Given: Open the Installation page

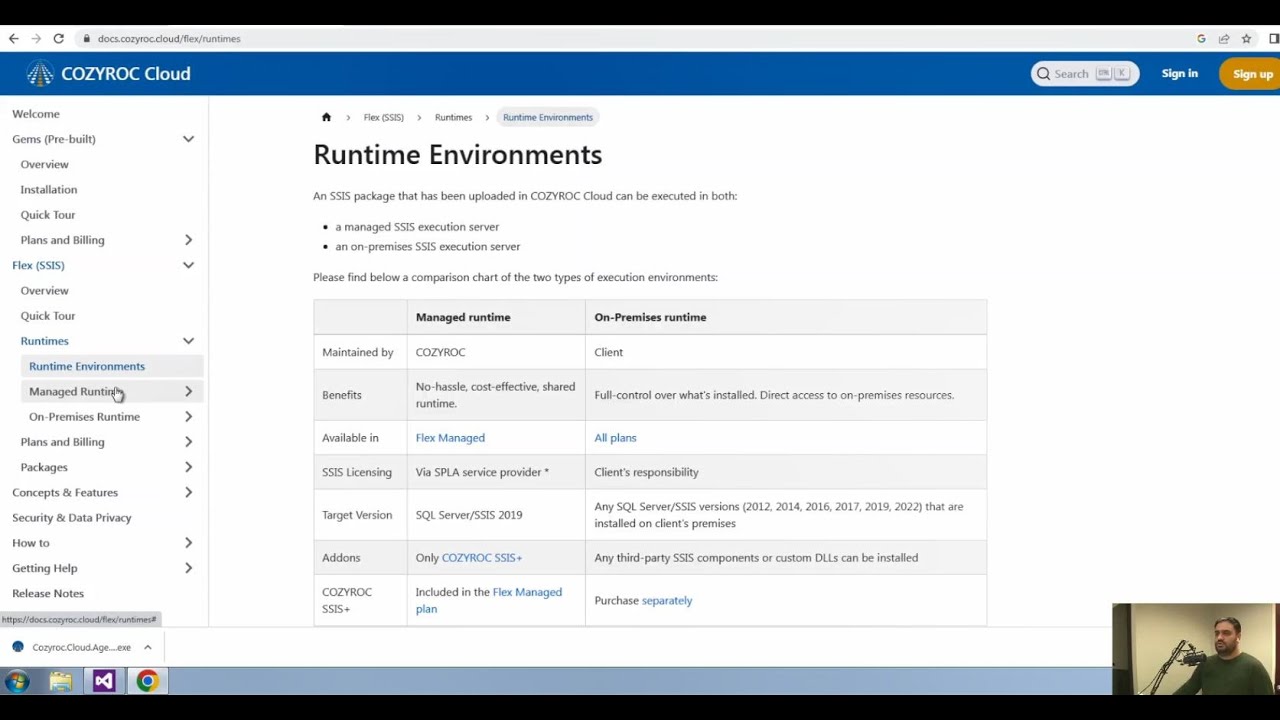Looking at the screenshot, I should 49,190.
